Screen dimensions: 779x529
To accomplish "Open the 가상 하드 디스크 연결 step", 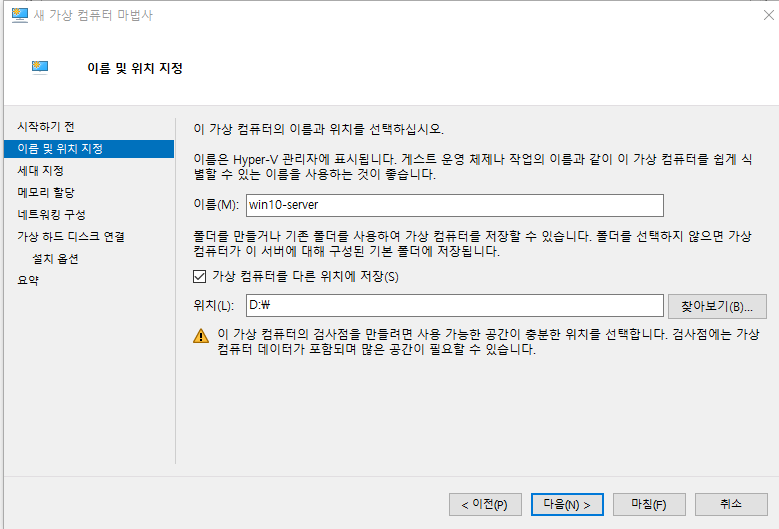I will click(71, 236).
